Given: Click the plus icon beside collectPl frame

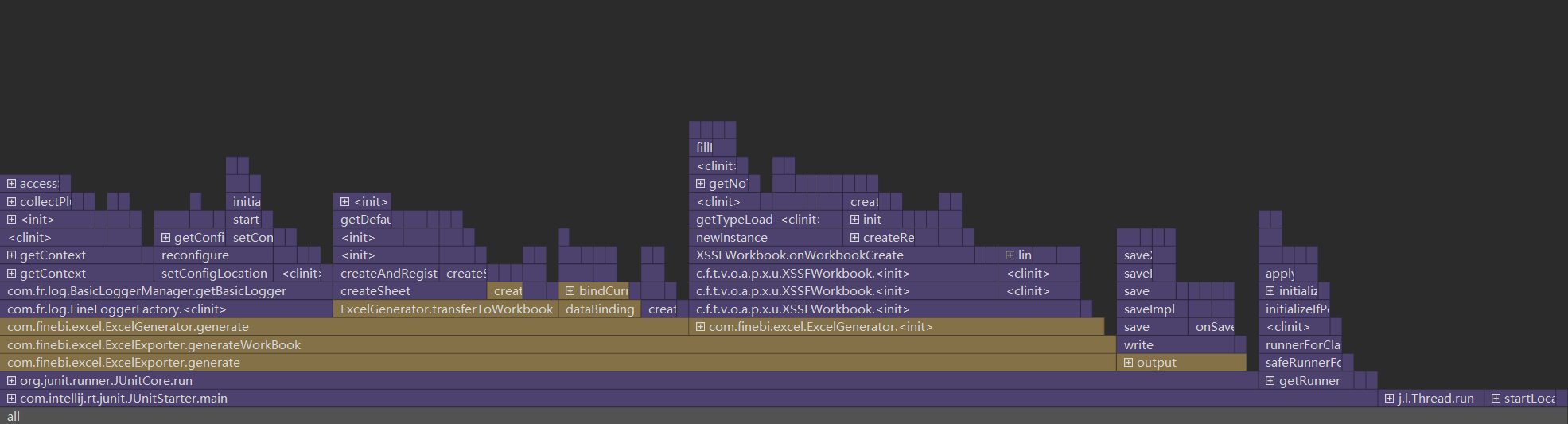Looking at the screenshot, I should [11, 202].
